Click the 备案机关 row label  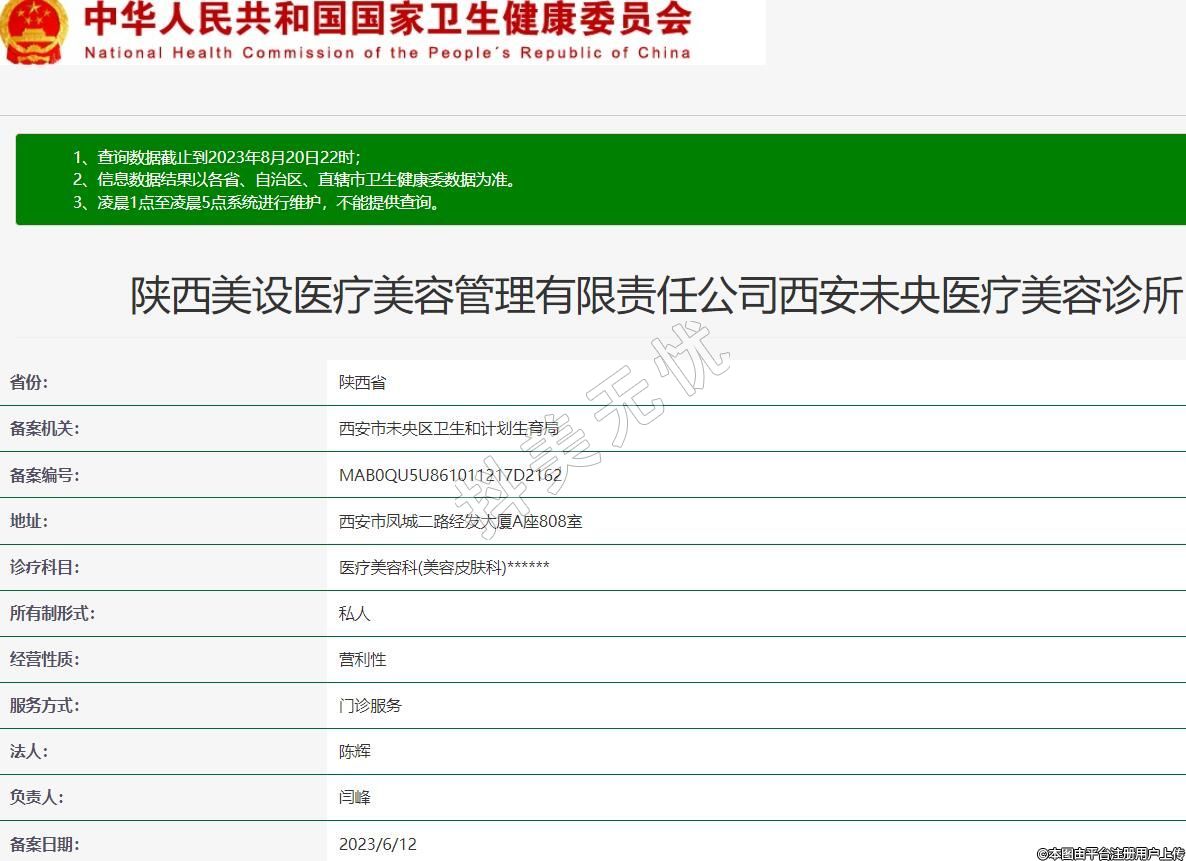pyautogui.click(x=45, y=429)
